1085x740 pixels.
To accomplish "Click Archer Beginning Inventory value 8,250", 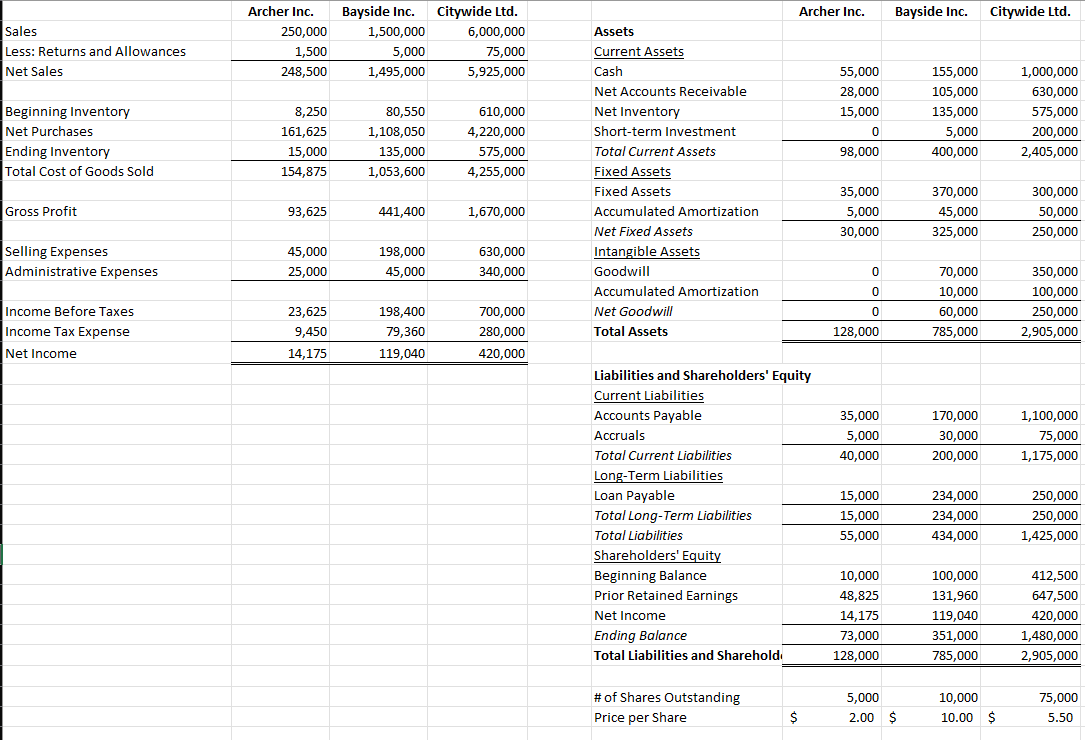I will [311, 111].
